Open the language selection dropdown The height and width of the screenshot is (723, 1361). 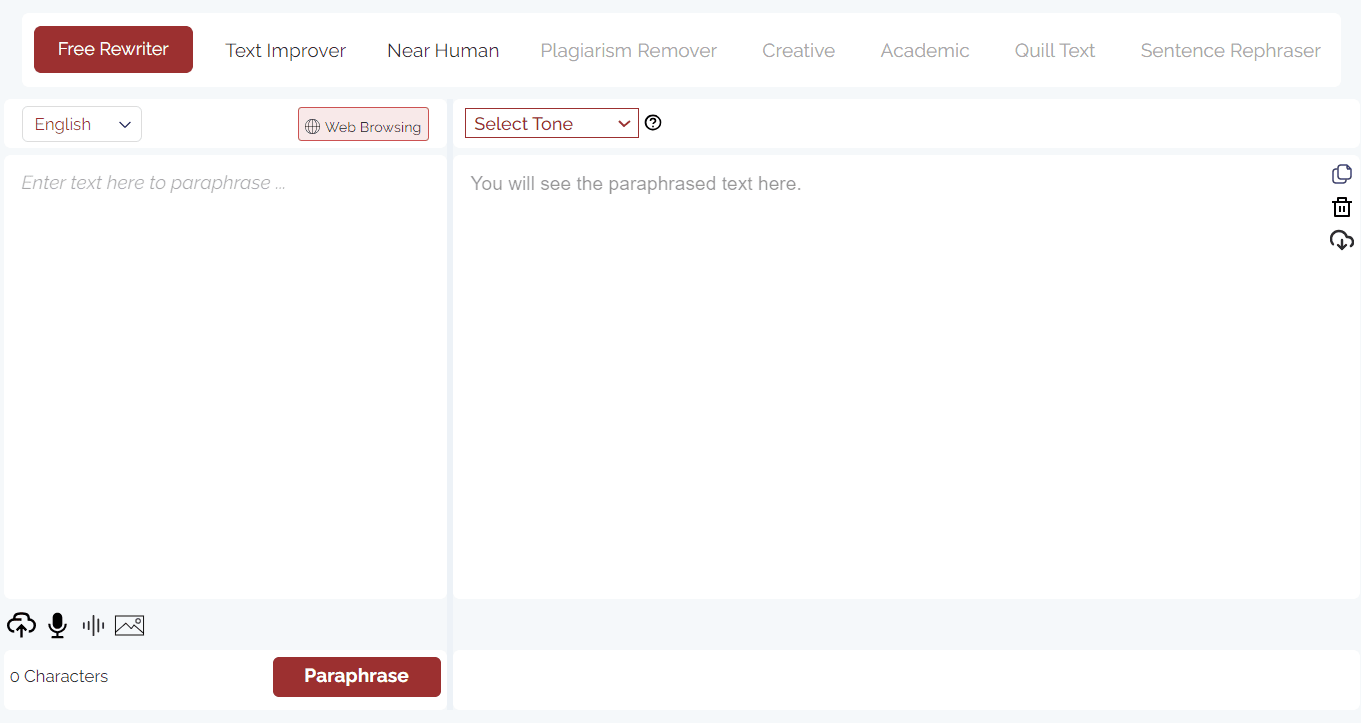tap(81, 123)
